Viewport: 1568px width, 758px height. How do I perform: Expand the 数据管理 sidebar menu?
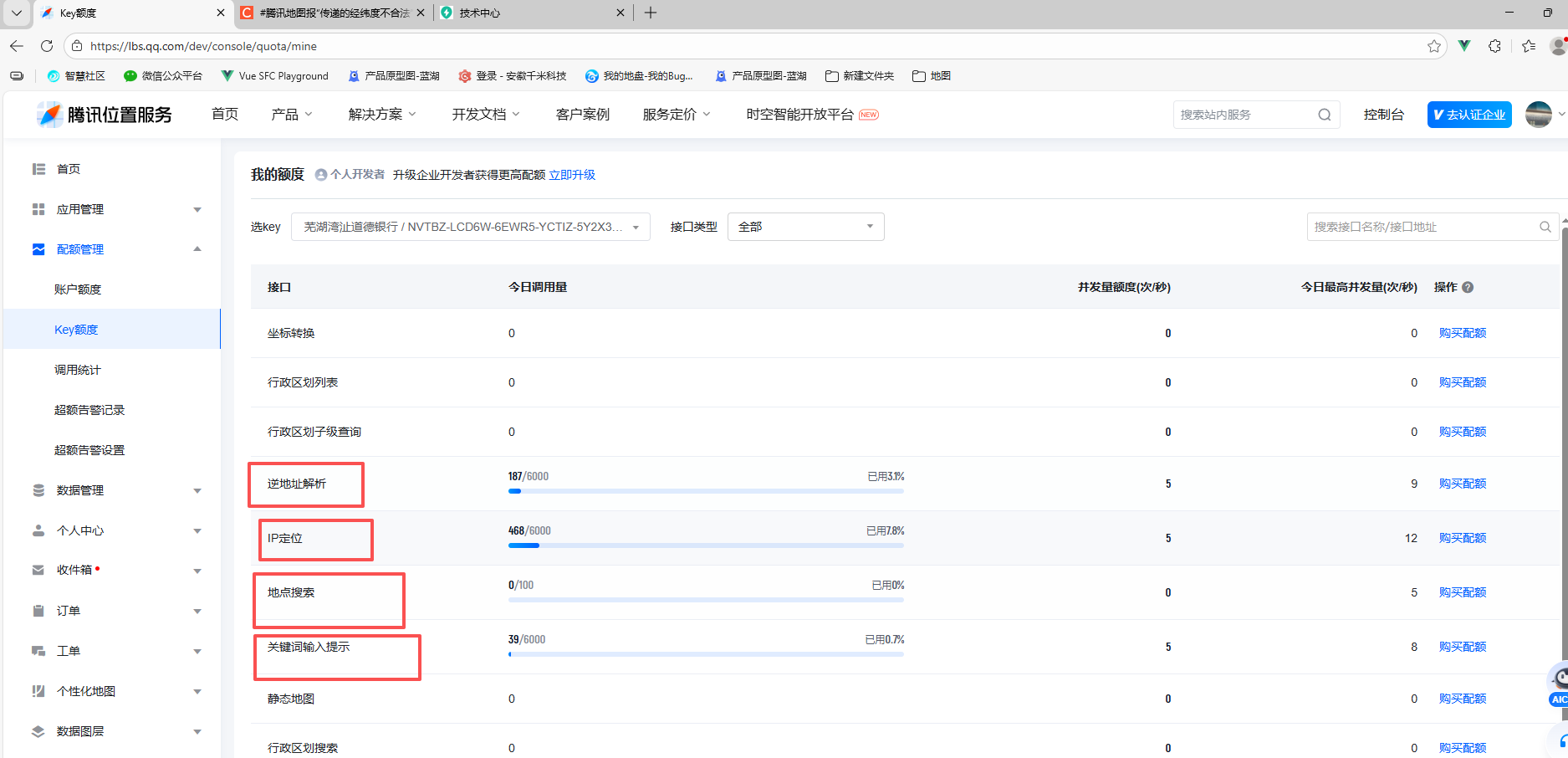click(x=117, y=490)
